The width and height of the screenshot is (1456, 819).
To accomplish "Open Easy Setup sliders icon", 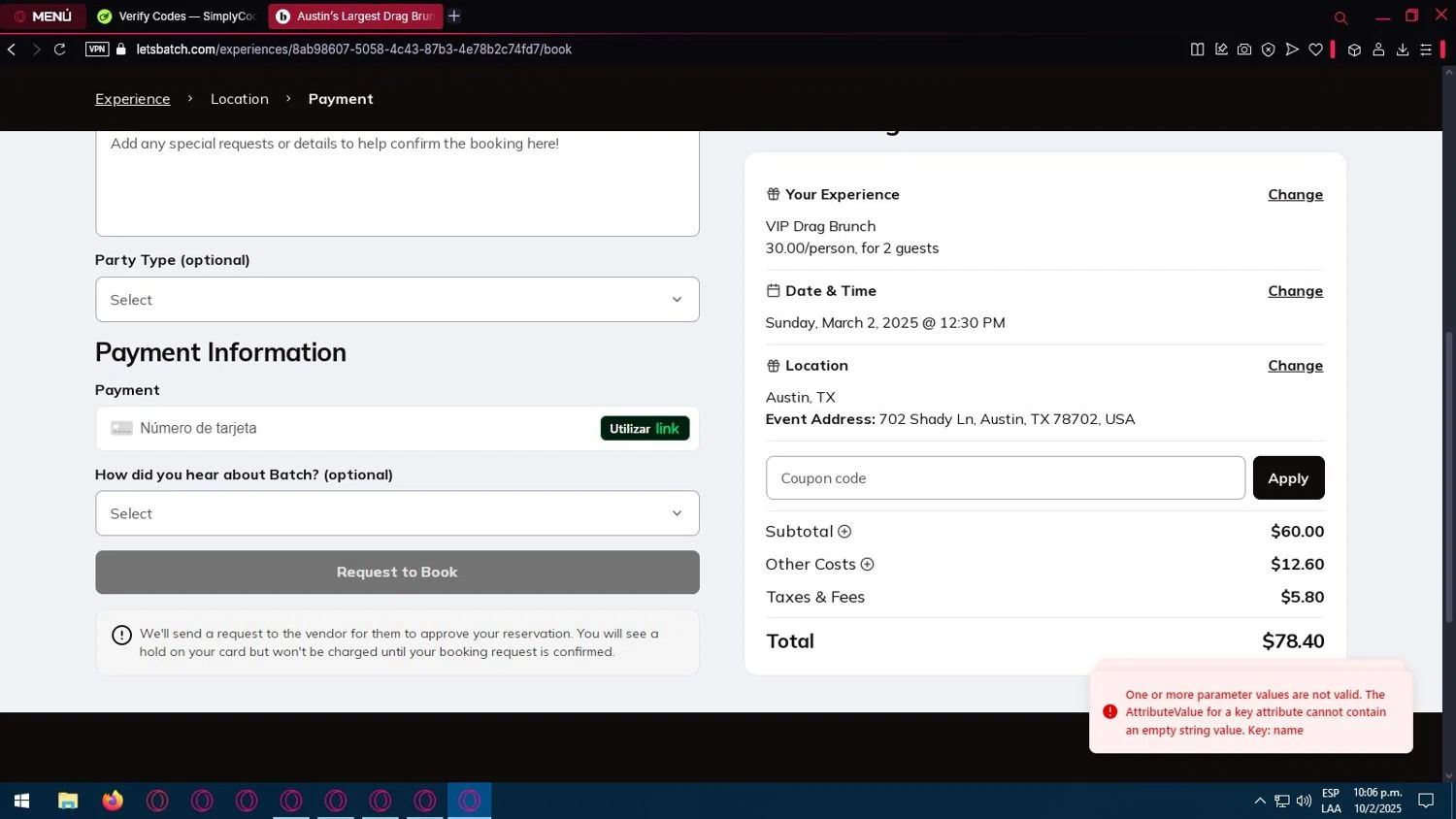I will click(x=1426, y=49).
